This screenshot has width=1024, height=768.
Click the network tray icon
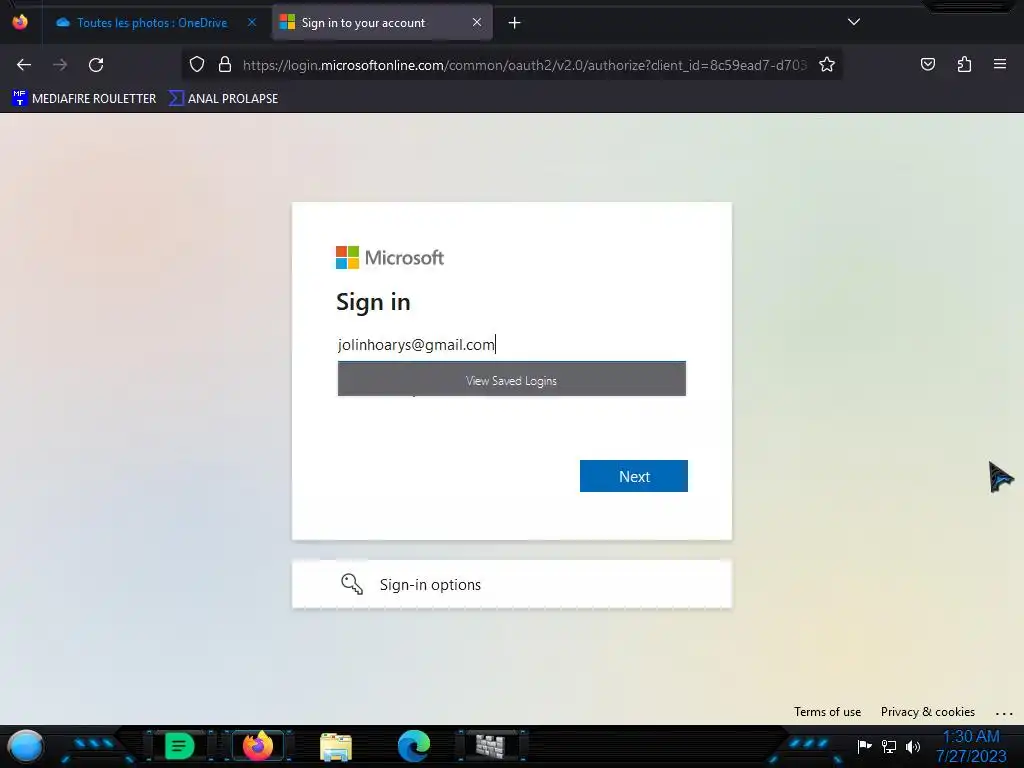pyautogui.click(x=889, y=746)
